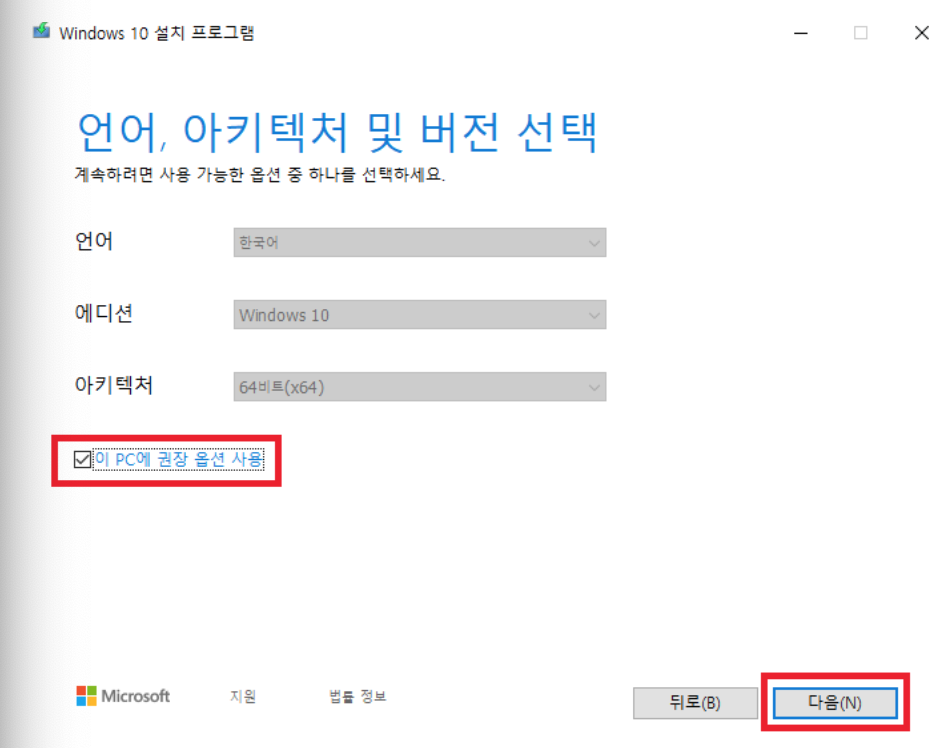Open the 에디션 dropdown showing Windows 10

pyautogui.click(x=420, y=315)
